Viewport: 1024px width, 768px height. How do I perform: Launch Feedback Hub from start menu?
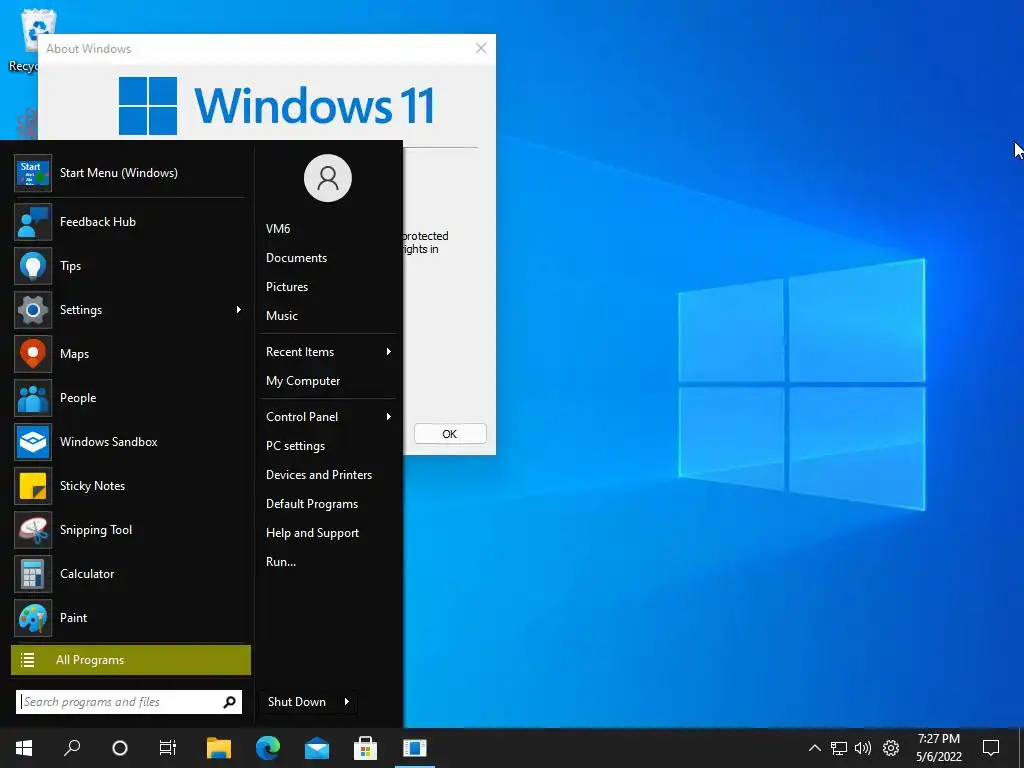click(33, 222)
